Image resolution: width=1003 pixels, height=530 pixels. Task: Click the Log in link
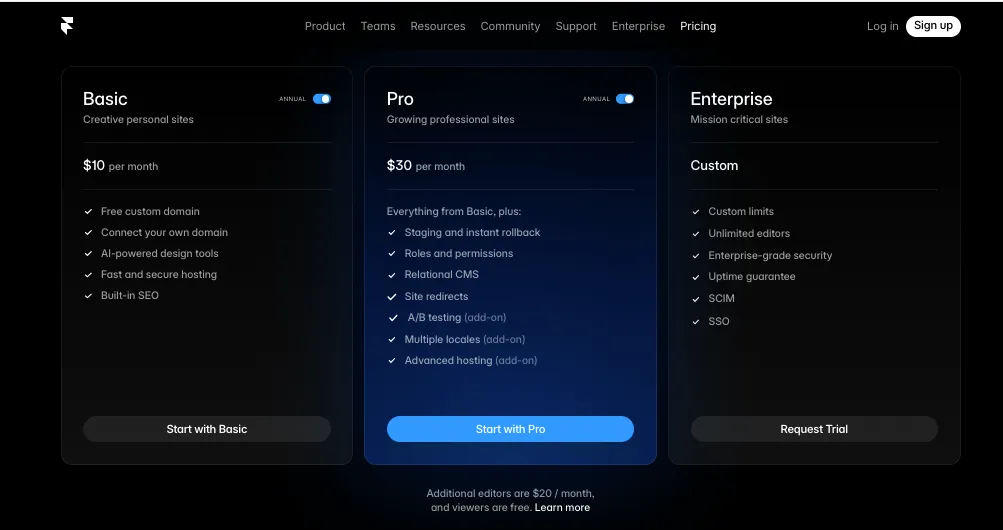click(x=883, y=26)
